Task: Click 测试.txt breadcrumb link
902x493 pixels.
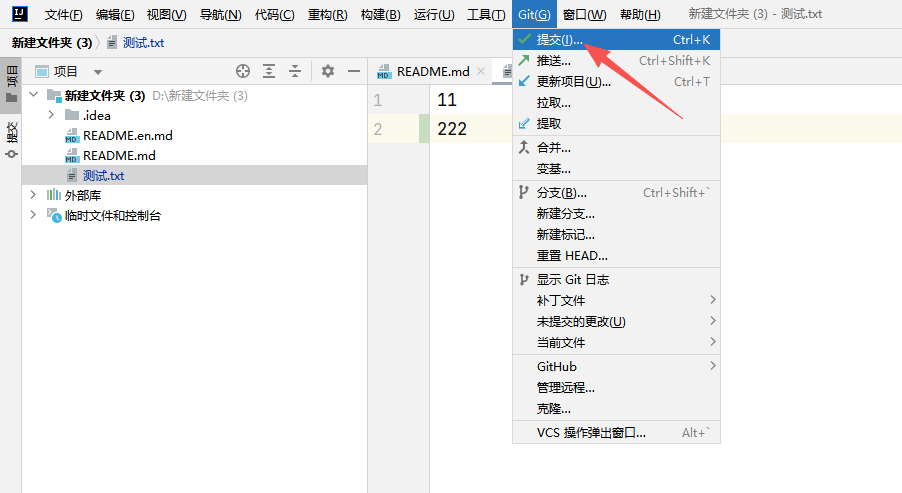Action: [143, 43]
